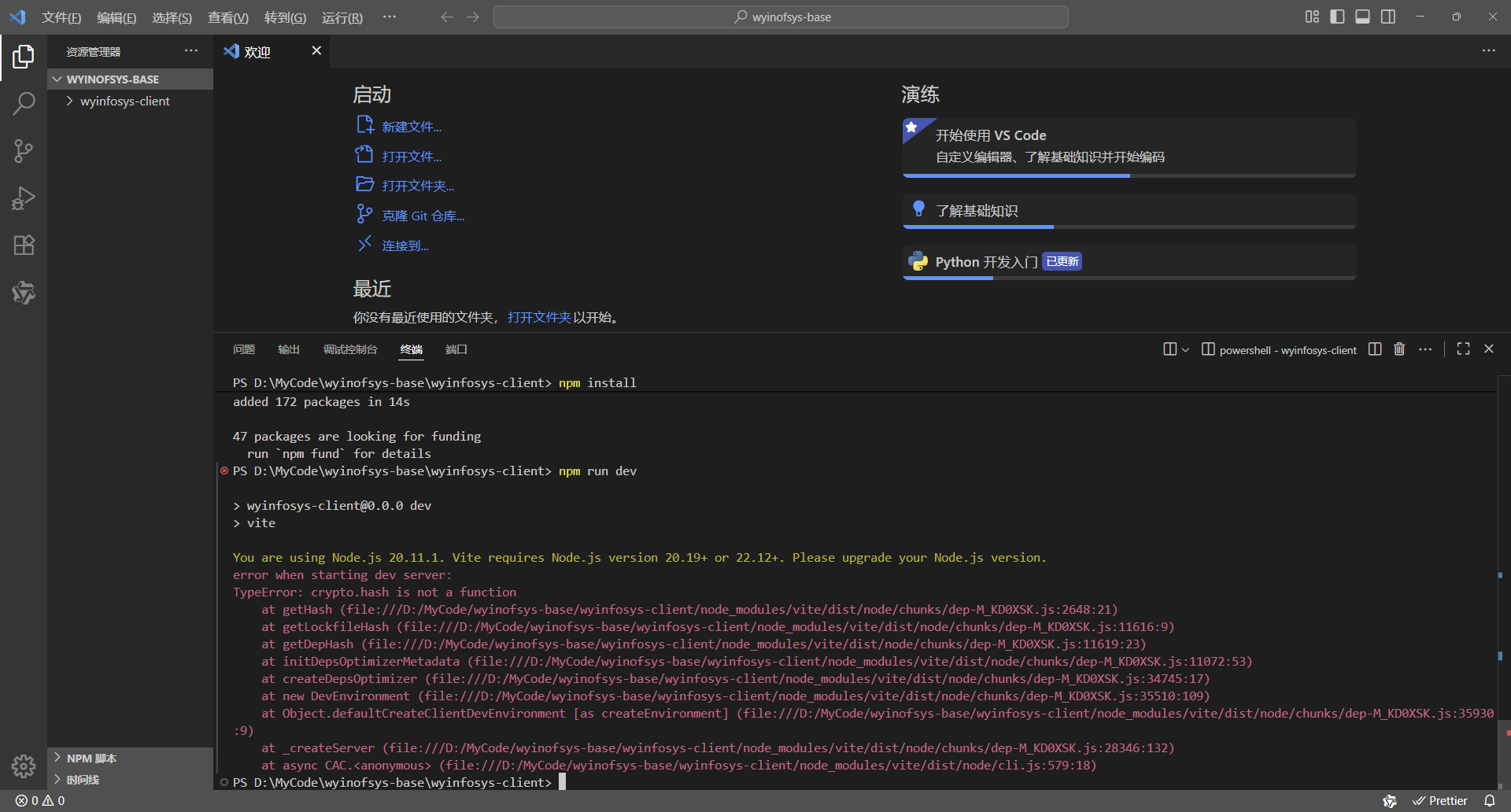
Task: Kill the terminal with the trash icon
Action: coord(1399,349)
